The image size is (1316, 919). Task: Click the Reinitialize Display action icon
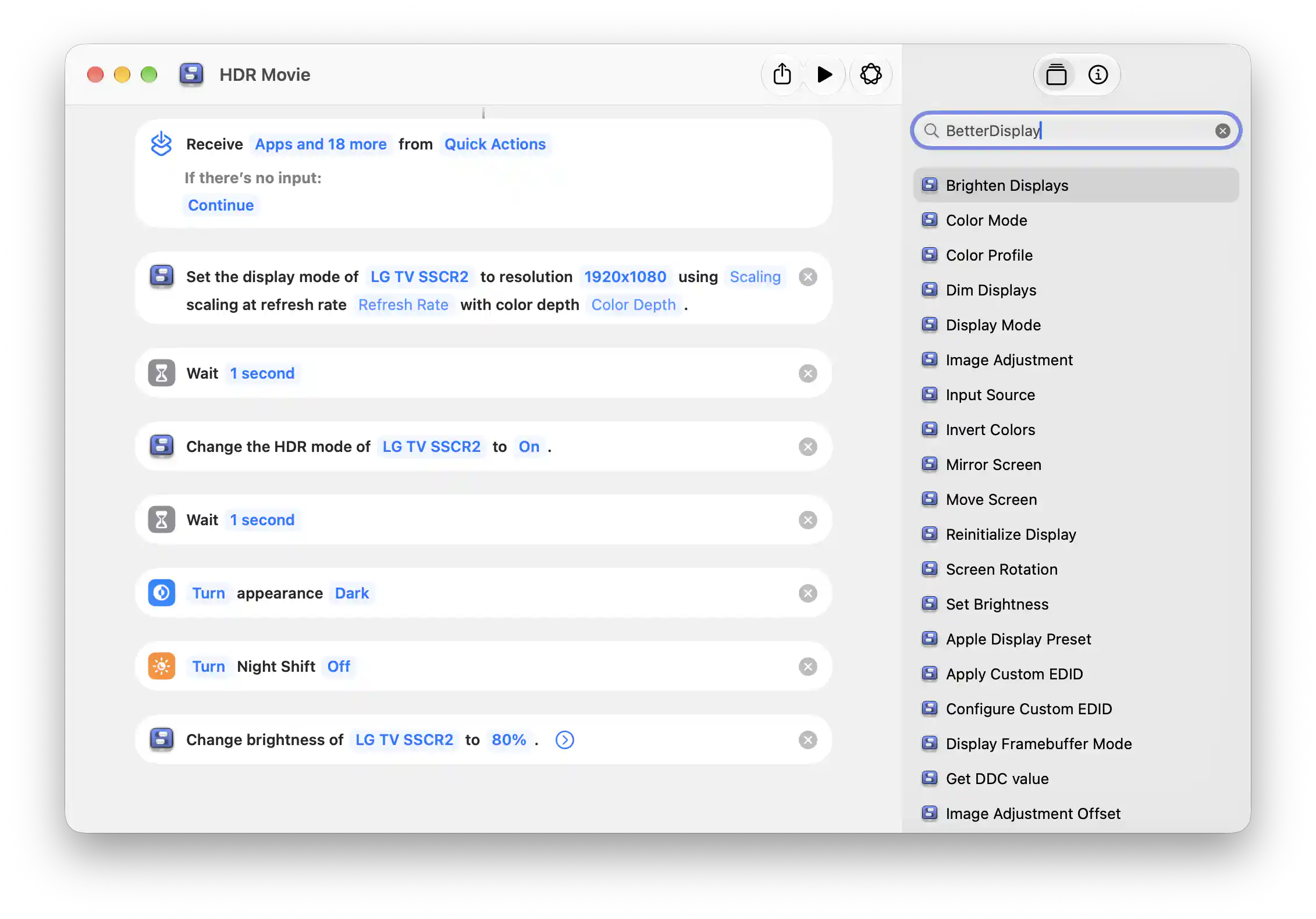point(930,534)
